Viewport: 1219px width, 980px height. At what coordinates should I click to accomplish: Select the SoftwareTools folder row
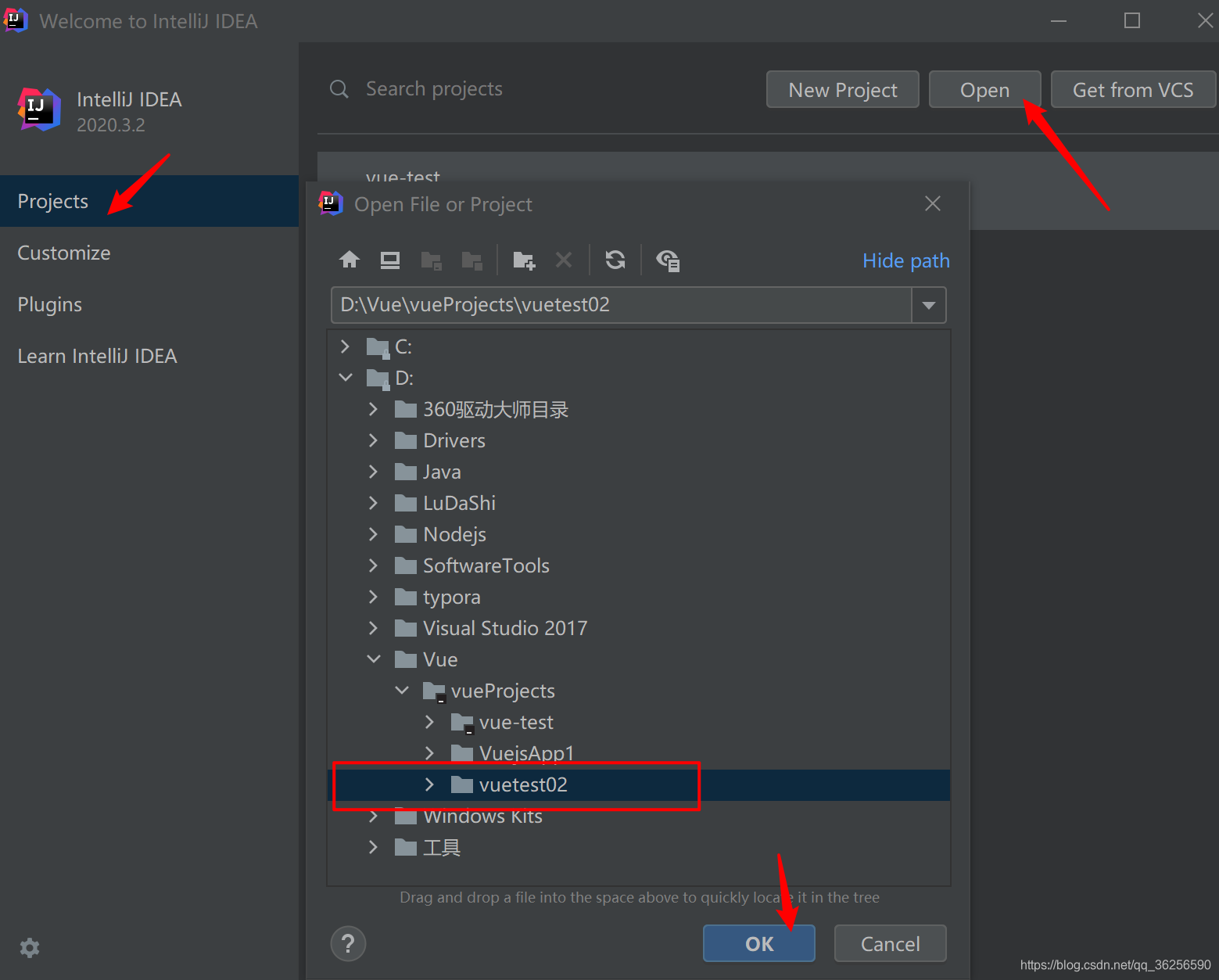click(639, 566)
